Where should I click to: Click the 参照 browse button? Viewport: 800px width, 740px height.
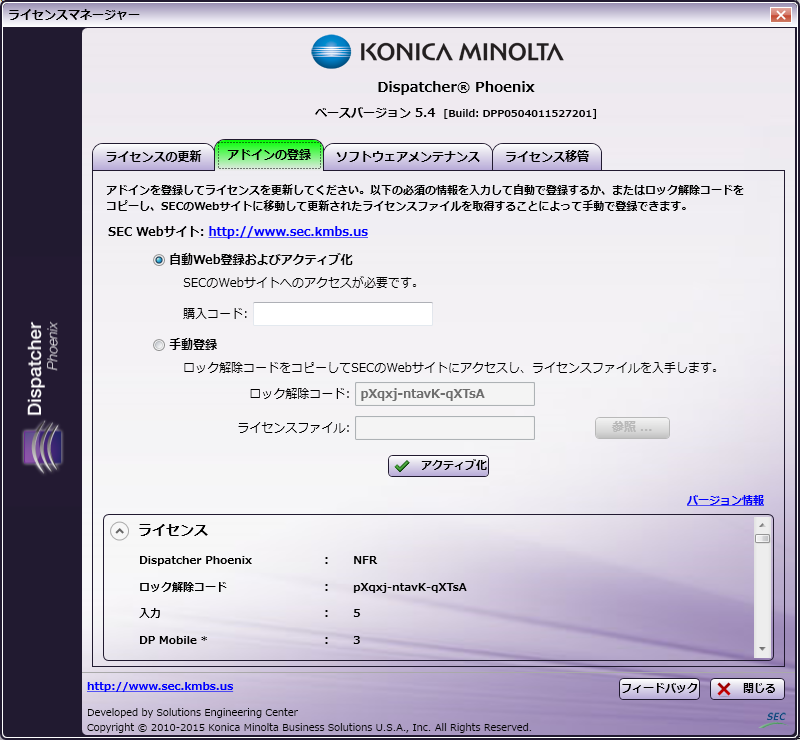(x=632, y=428)
